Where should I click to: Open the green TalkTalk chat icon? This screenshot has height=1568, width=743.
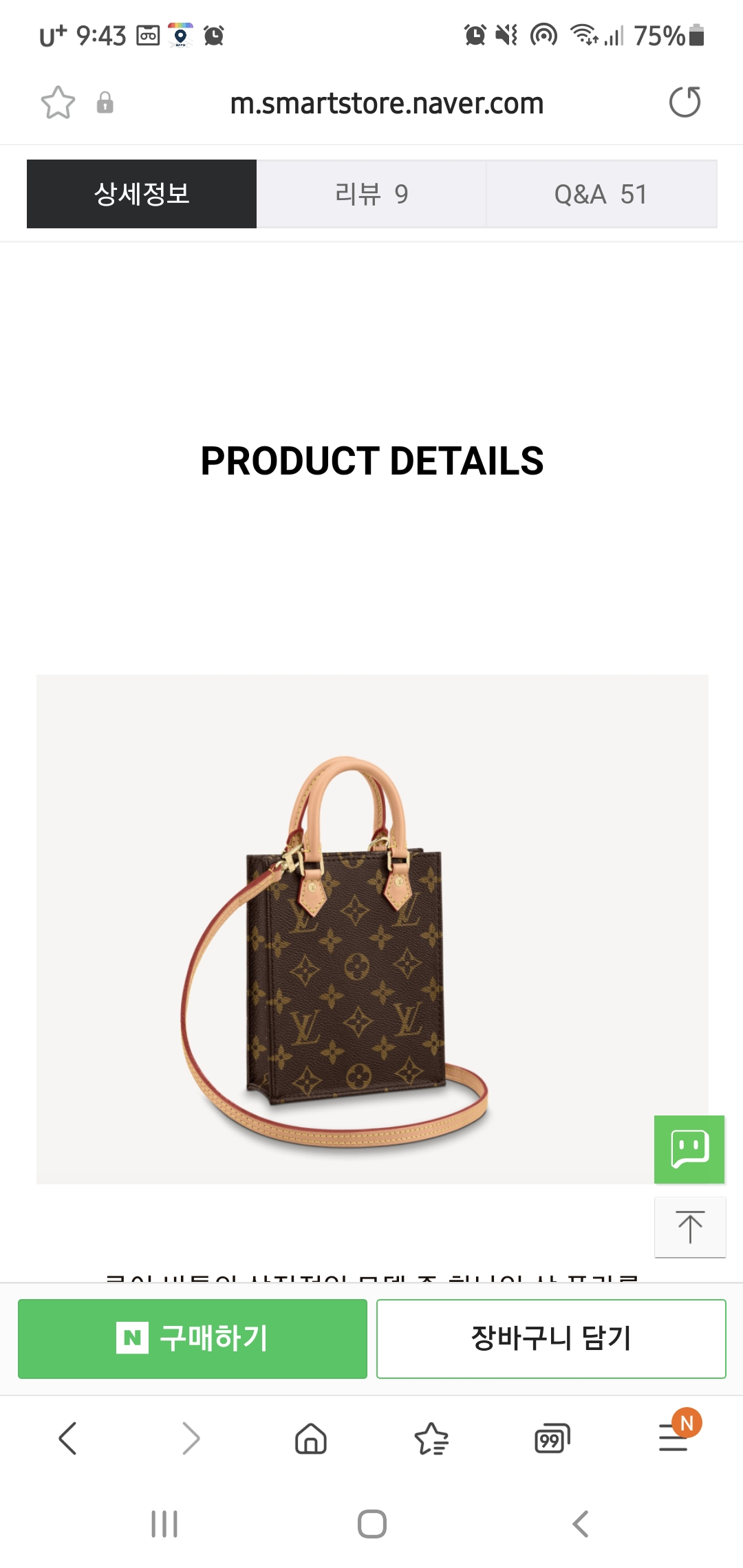pos(689,1149)
